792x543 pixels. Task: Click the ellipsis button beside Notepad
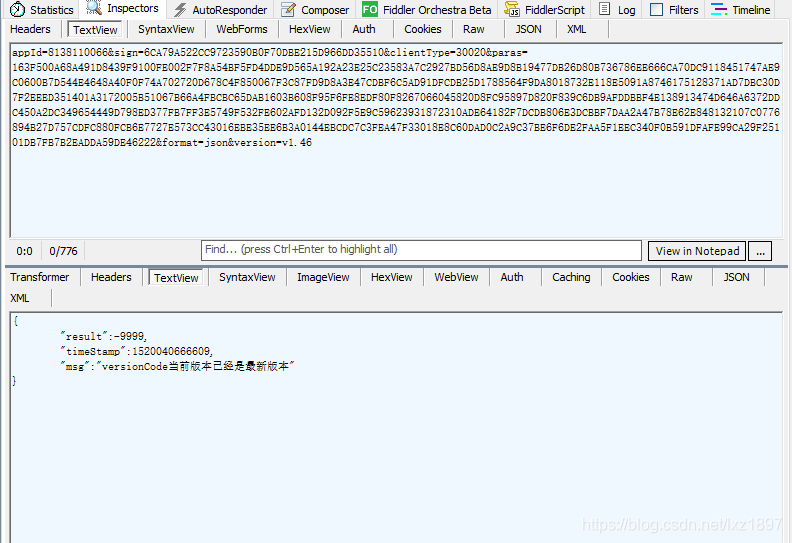[760, 251]
